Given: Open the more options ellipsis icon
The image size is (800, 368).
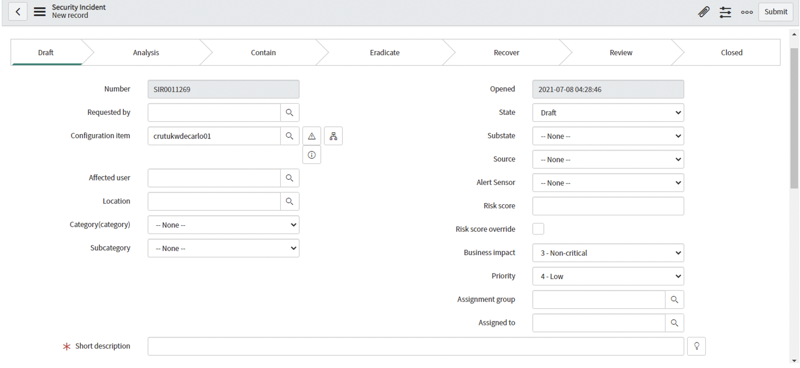Looking at the screenshot, I should (747, 12).
